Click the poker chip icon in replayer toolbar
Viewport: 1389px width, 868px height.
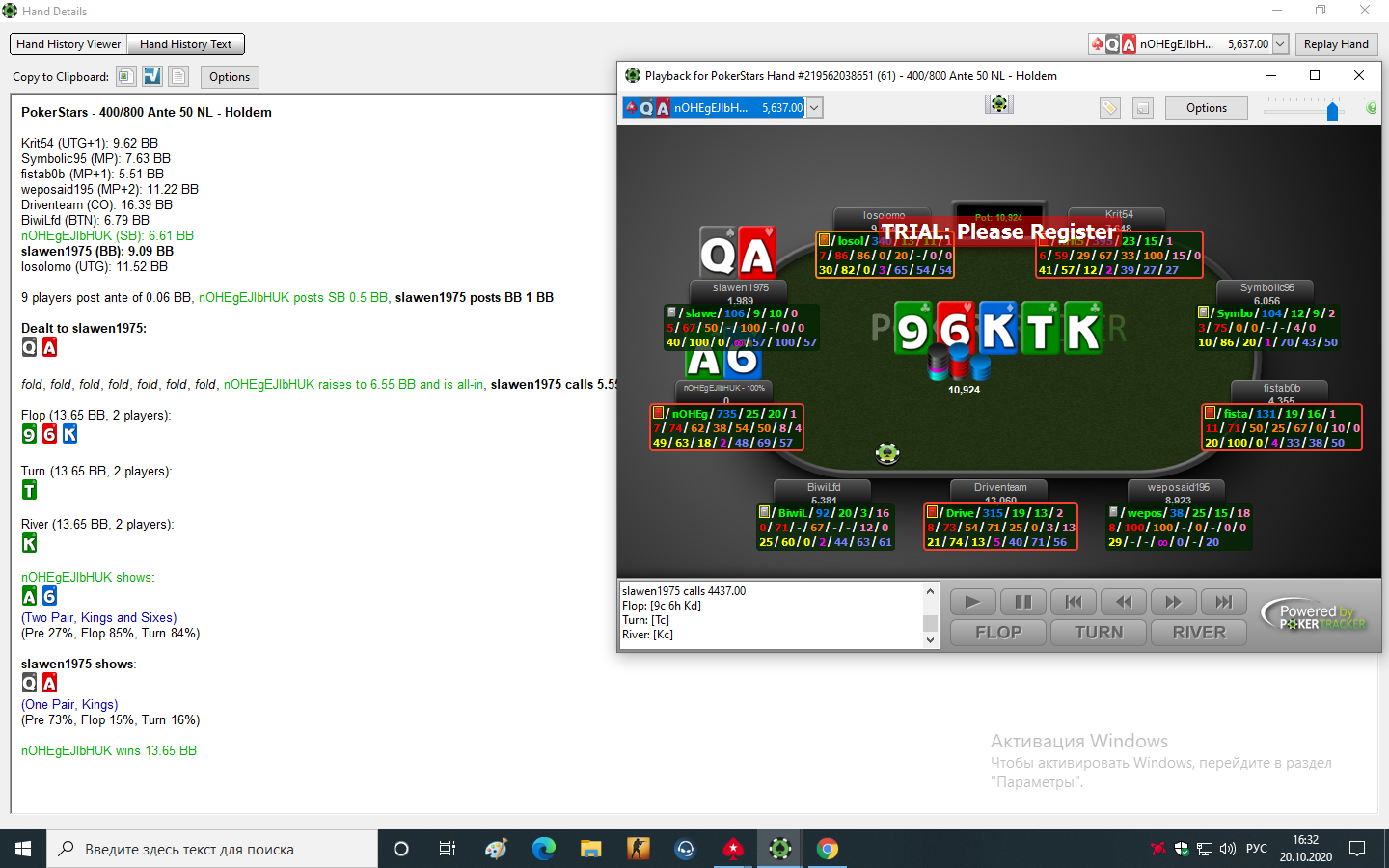(x=999, y=104)
